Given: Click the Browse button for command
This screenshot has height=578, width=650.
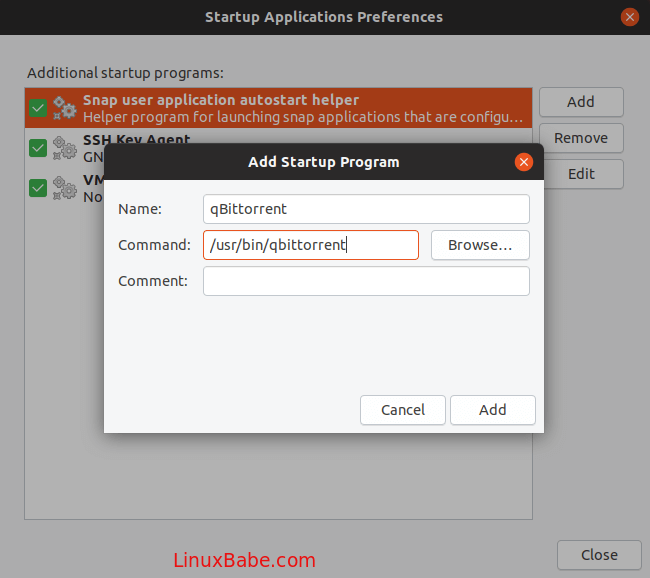Looking at the screenshot, I should click(x=480, y=245).
